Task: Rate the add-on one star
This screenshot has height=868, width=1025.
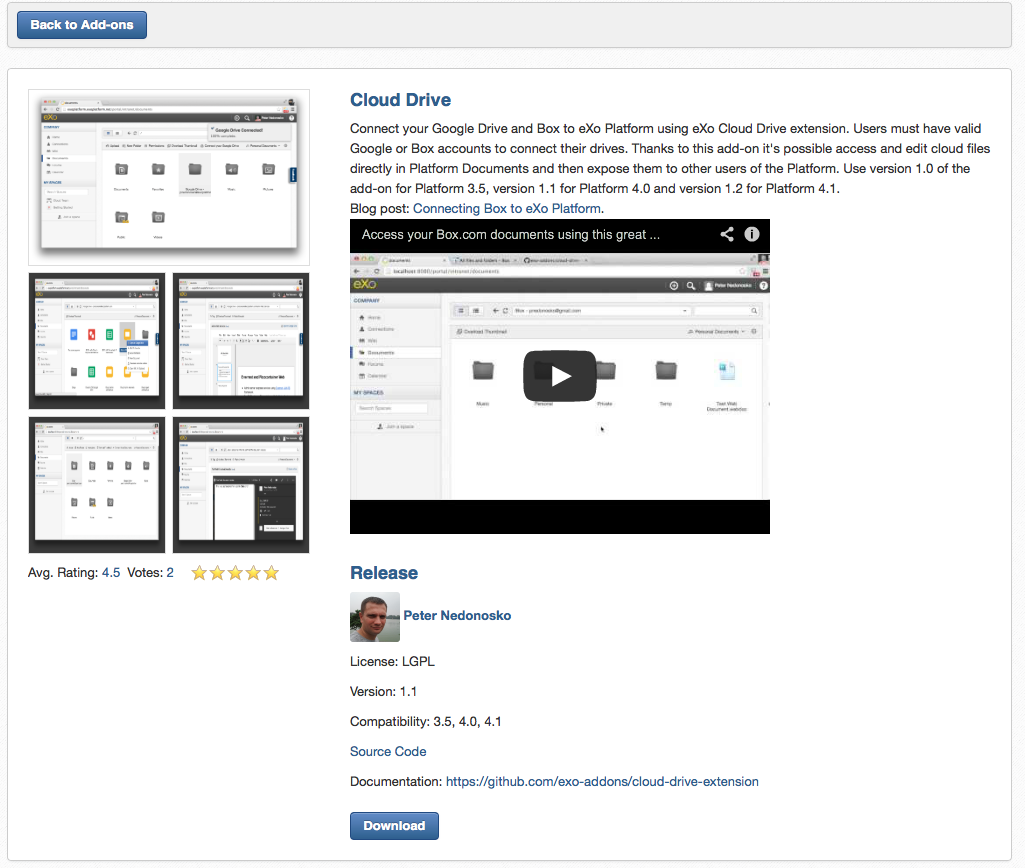Action: tap(199, 573)
